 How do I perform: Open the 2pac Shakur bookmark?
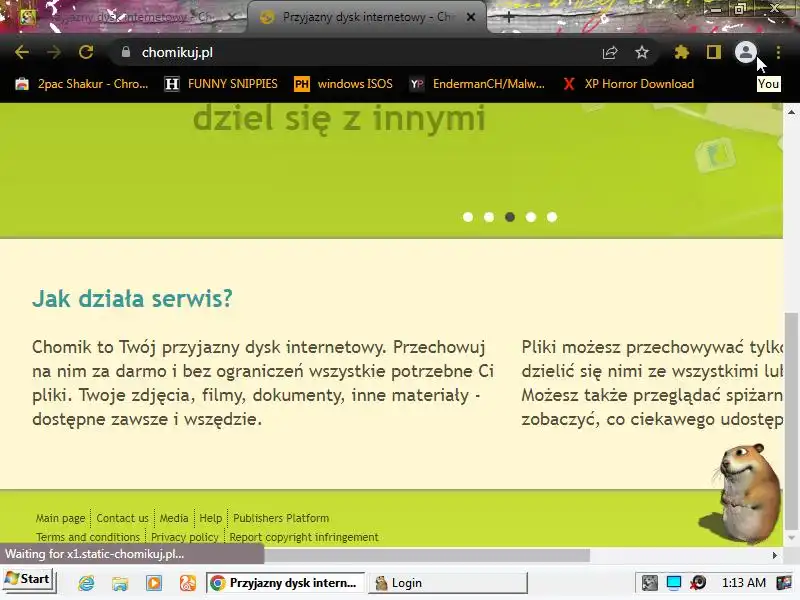[82, 84]
